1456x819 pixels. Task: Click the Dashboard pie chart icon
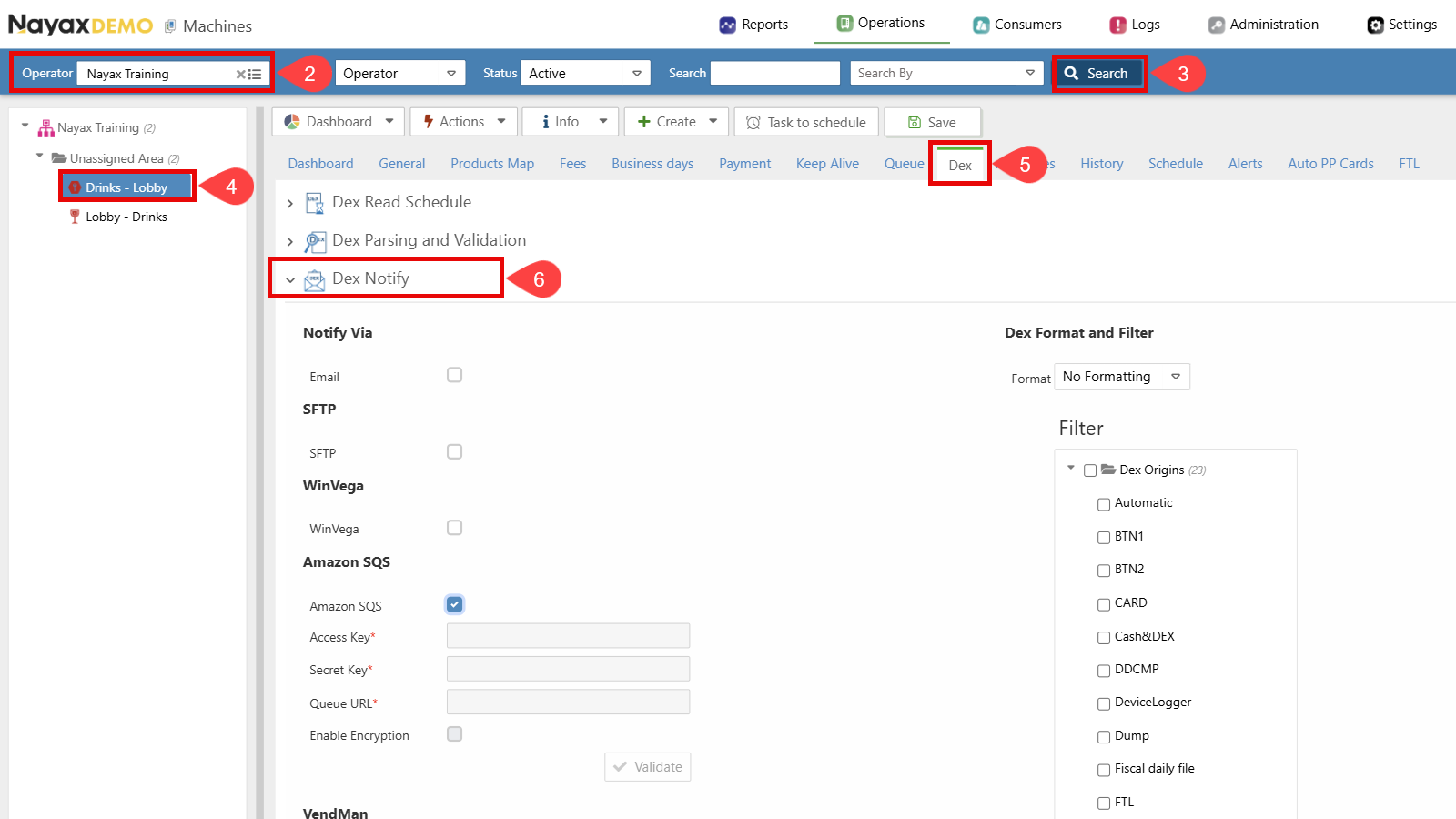292,122
